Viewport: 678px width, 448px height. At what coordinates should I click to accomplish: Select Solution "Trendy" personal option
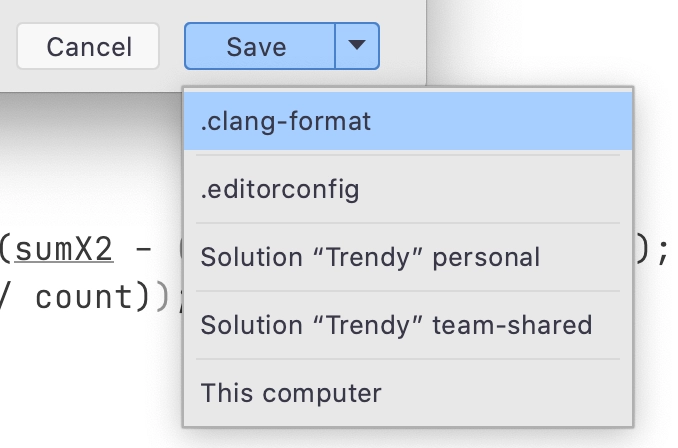tap(408, 257)
